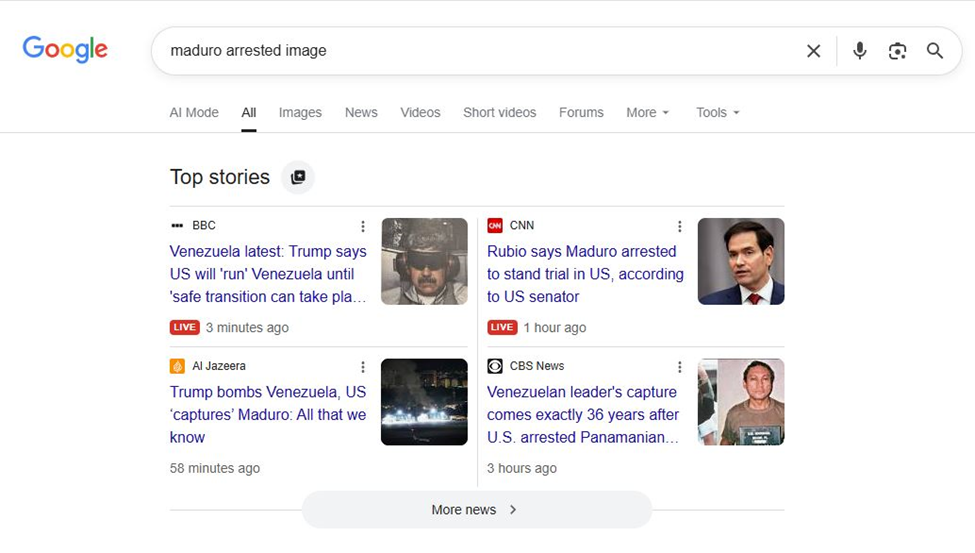Open CNN story three-dot options menu

pyautogui.click(x=680, y=226)
